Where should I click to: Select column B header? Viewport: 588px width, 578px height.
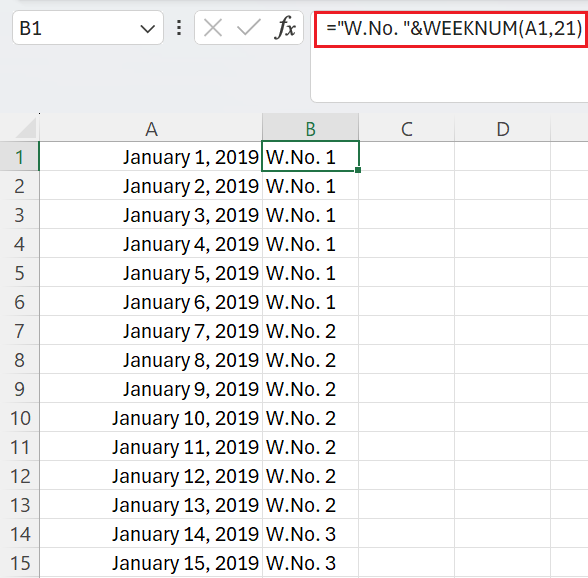click(310, 129)
